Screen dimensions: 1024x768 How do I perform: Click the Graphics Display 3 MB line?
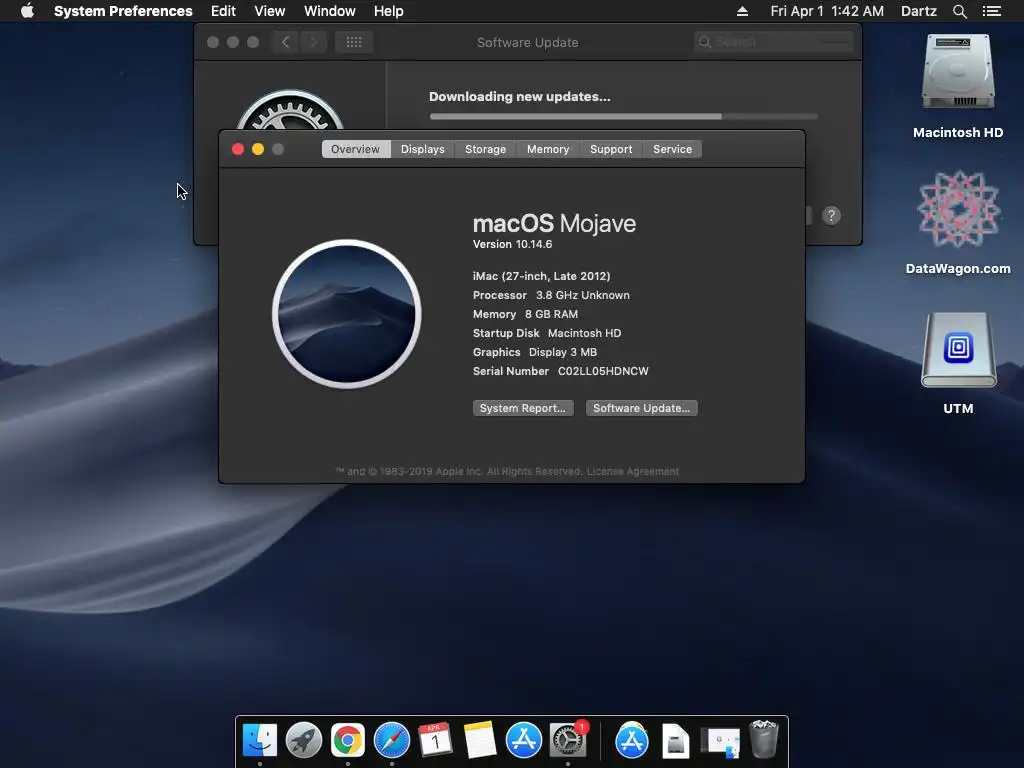535,352
